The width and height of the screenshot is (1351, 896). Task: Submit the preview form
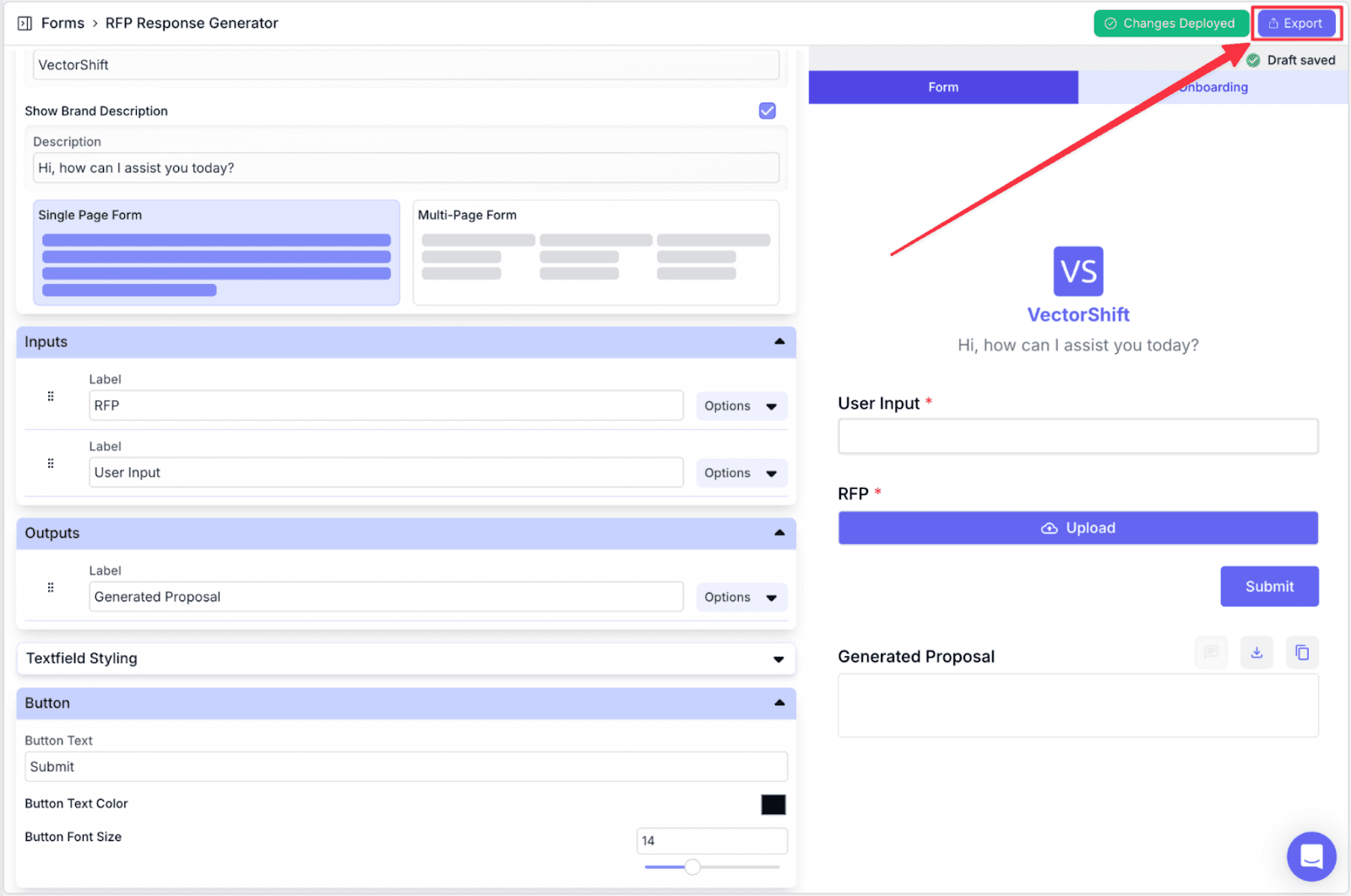[x=1269, y=586]
